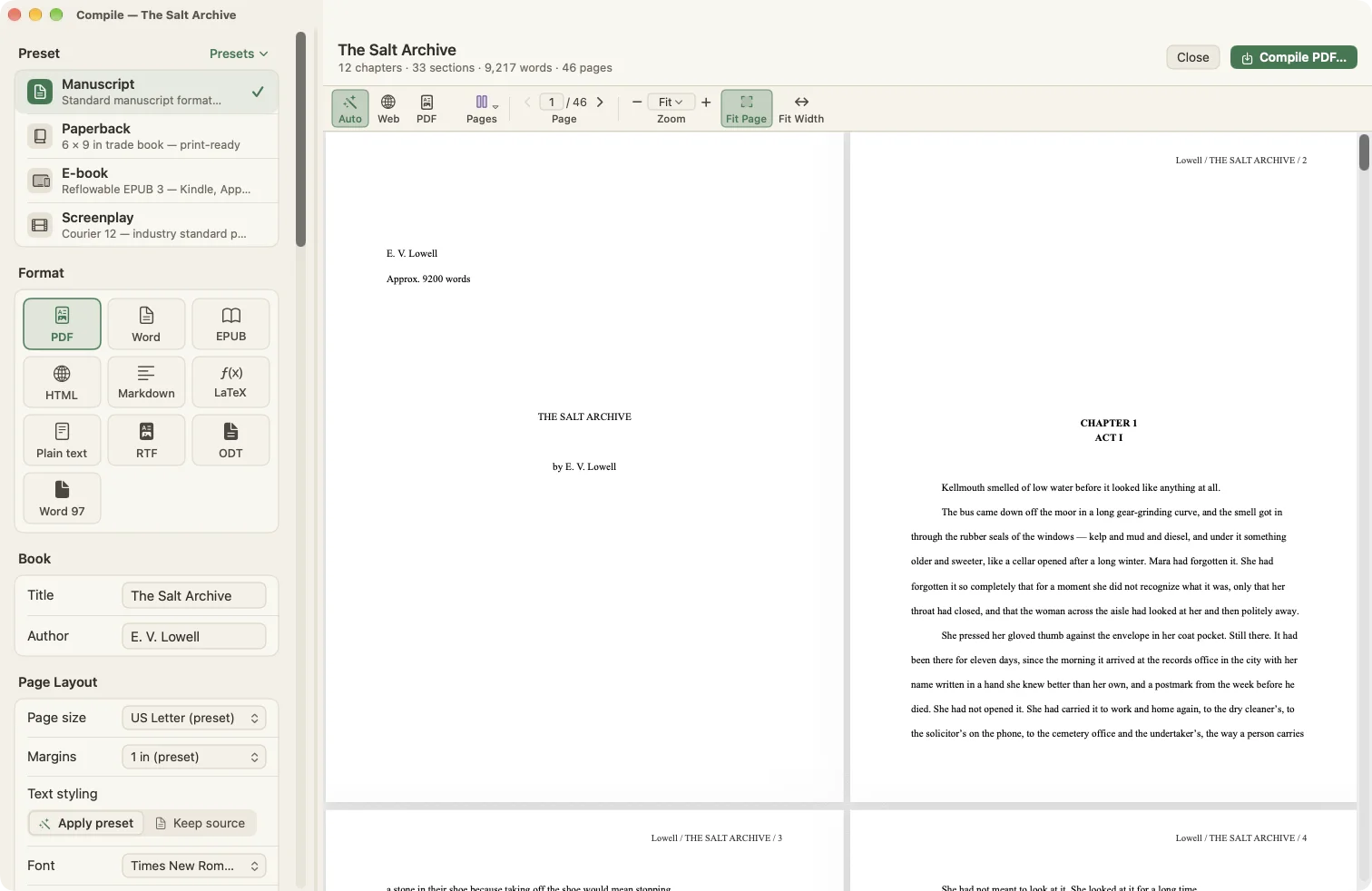The height and width of the screenshot is (891, 1372).
Task: Open the Page size US Letter dropdown
Action: pyautogui.click(x=194, y=718)
